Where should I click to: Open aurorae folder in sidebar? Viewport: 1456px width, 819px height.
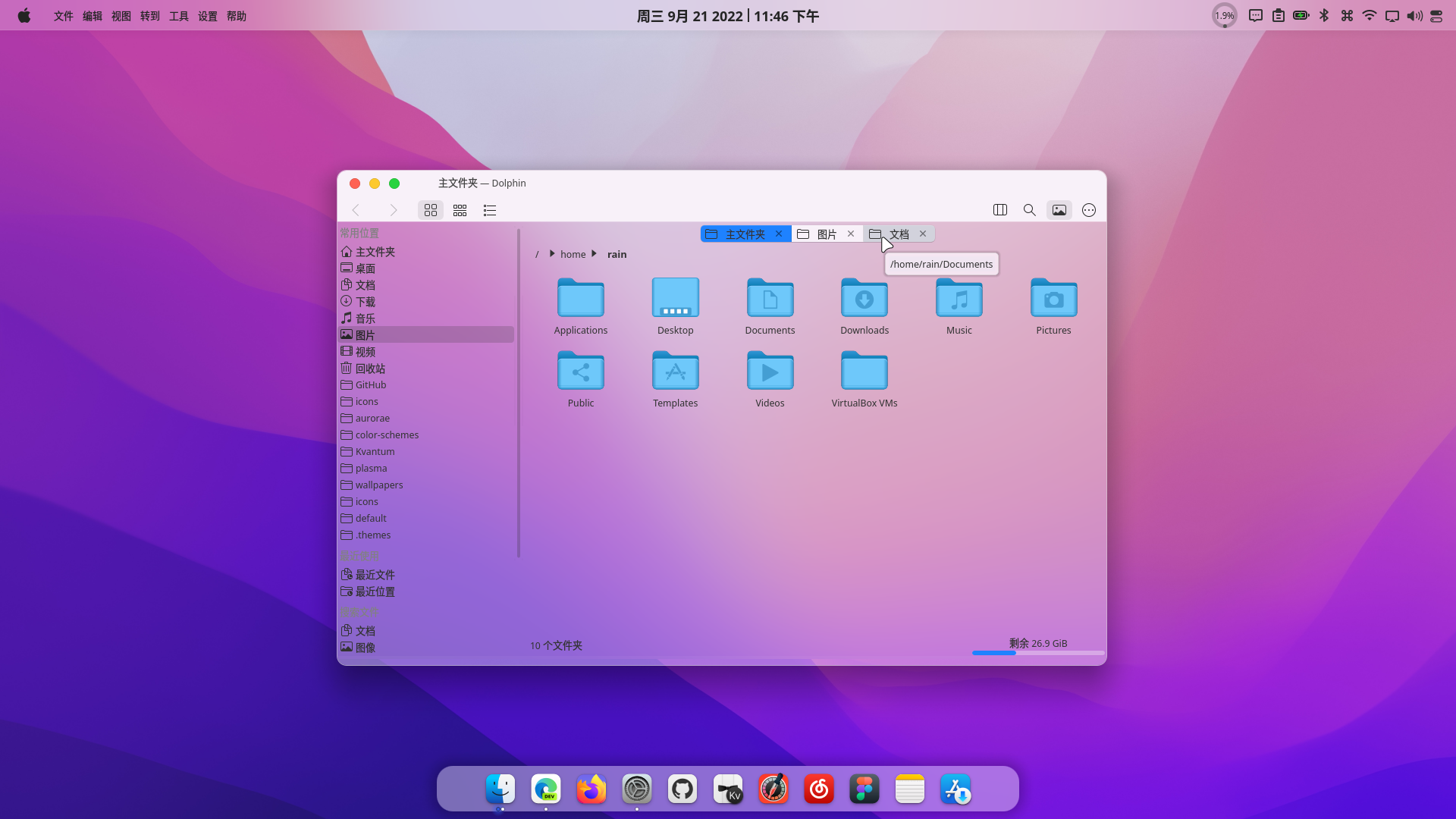(x=426, y=419)
